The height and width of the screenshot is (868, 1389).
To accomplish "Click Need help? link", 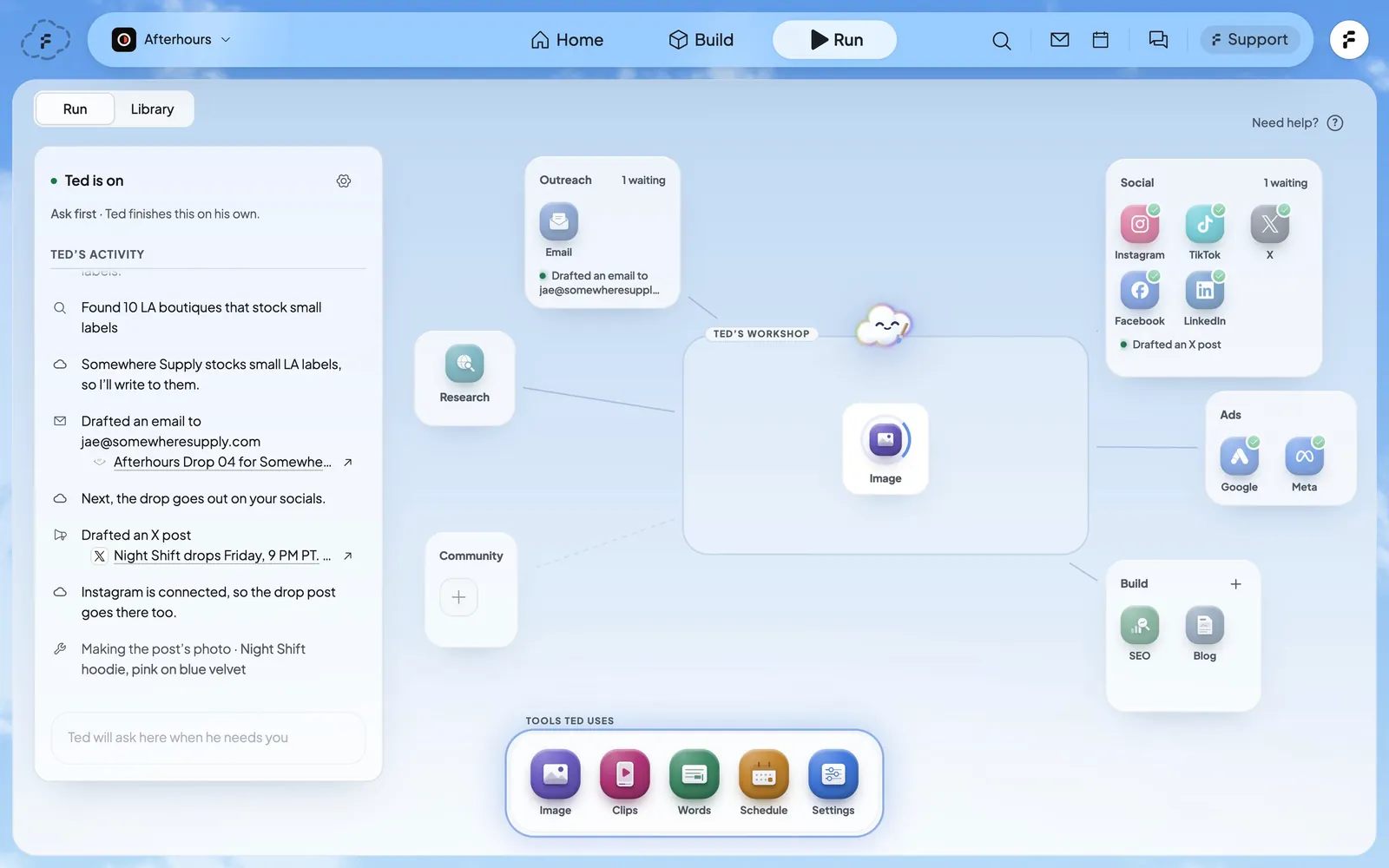I will pyautogui.click(x=1297, y=123).
